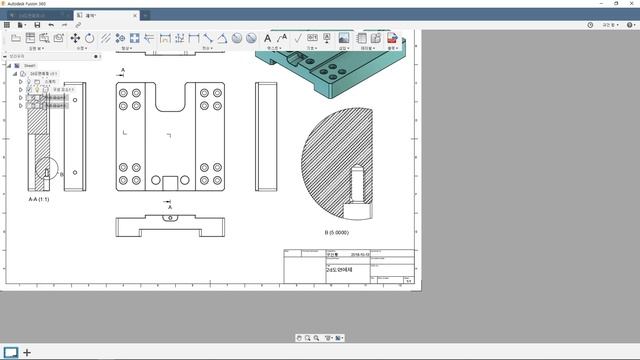The width and height of the screenshot is (640, 360).
Task: Open the job status clock icon
Action: click(590, 25)
